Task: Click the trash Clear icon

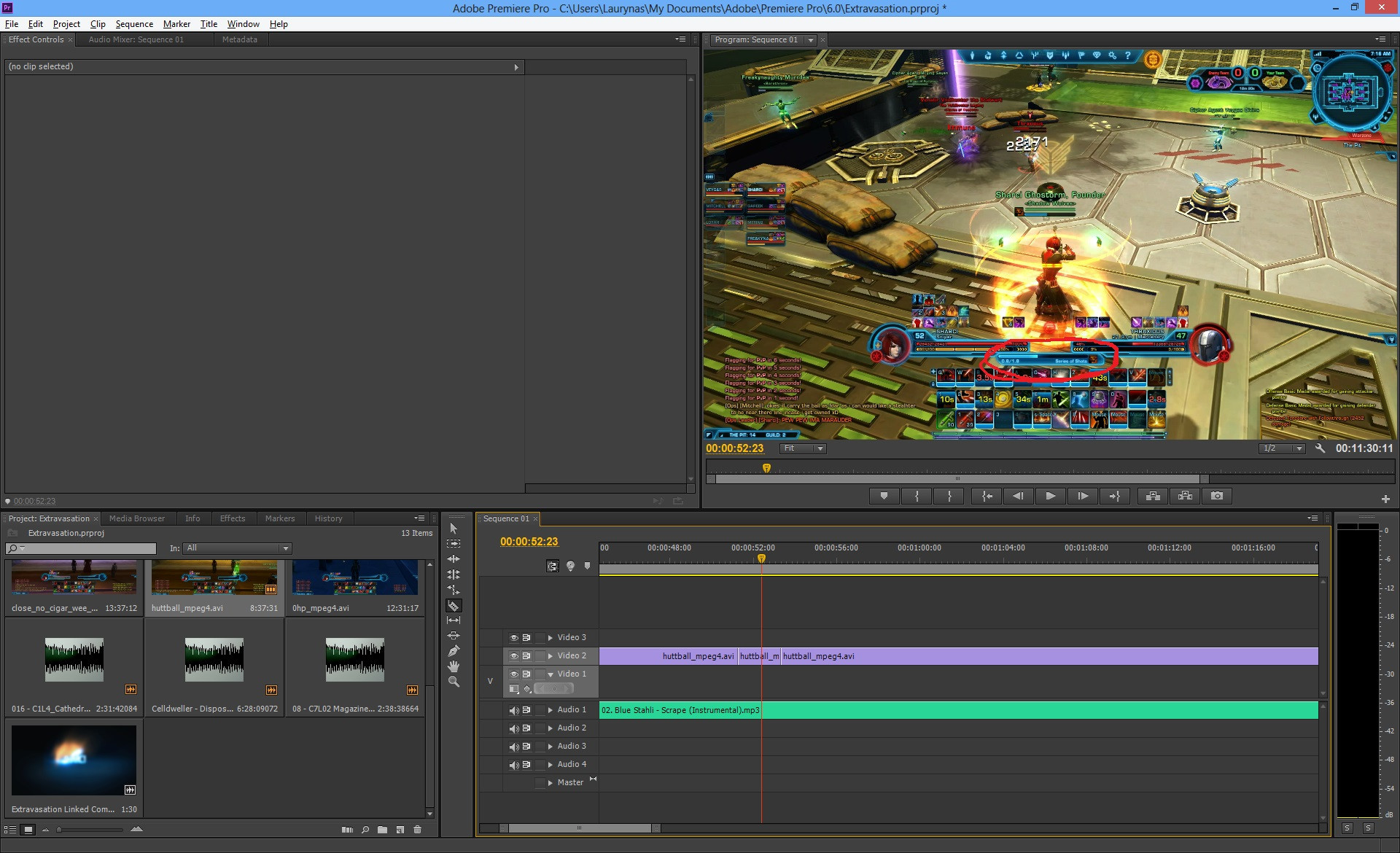Action: pos(417,830)
